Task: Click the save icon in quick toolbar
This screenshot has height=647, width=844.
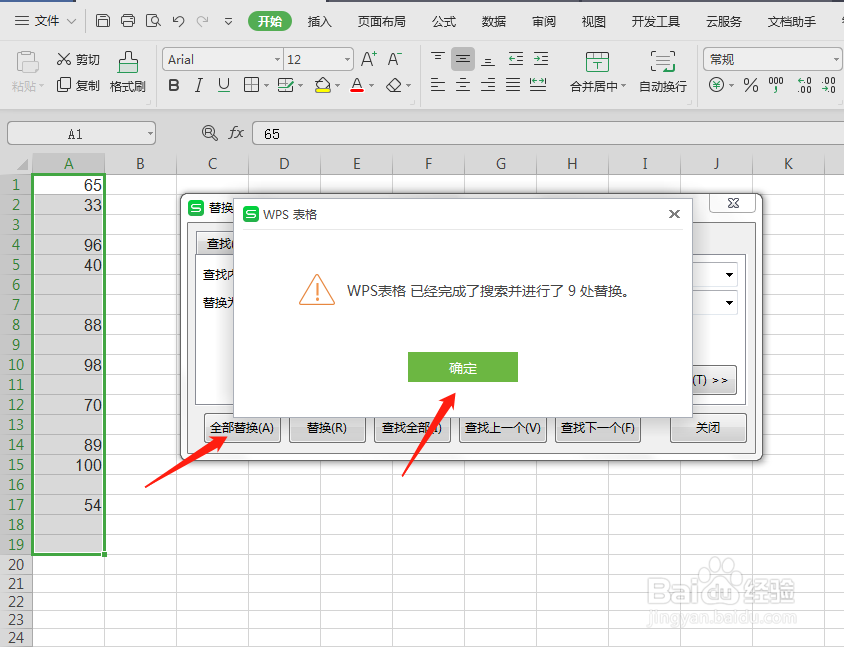Action: [x=102, y=21]
